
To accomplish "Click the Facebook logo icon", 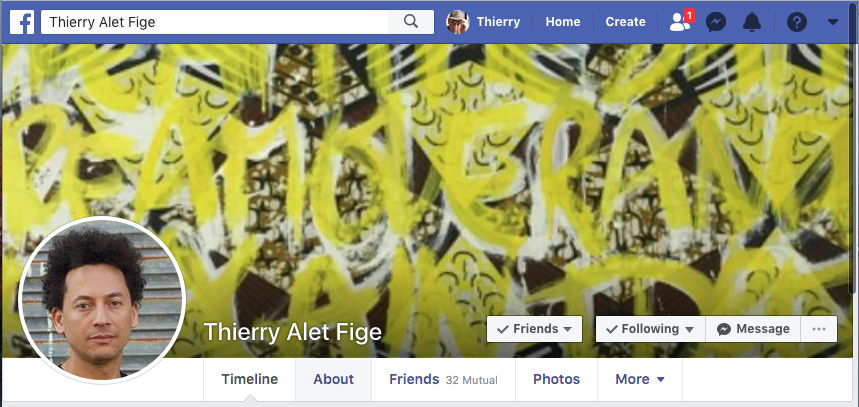I will [22, 22].
